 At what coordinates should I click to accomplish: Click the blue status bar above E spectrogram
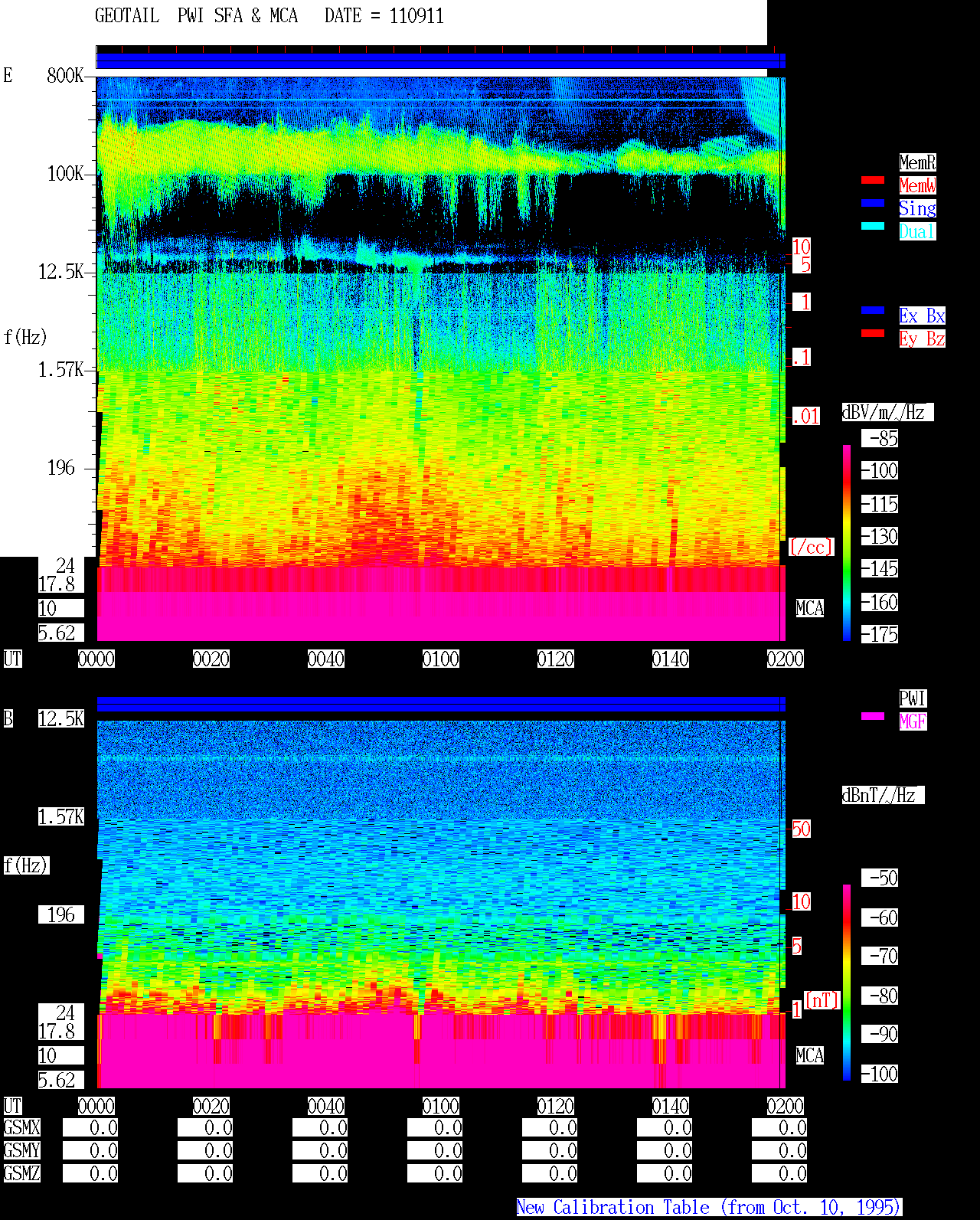pyautogui.click(x=441, y=61)
